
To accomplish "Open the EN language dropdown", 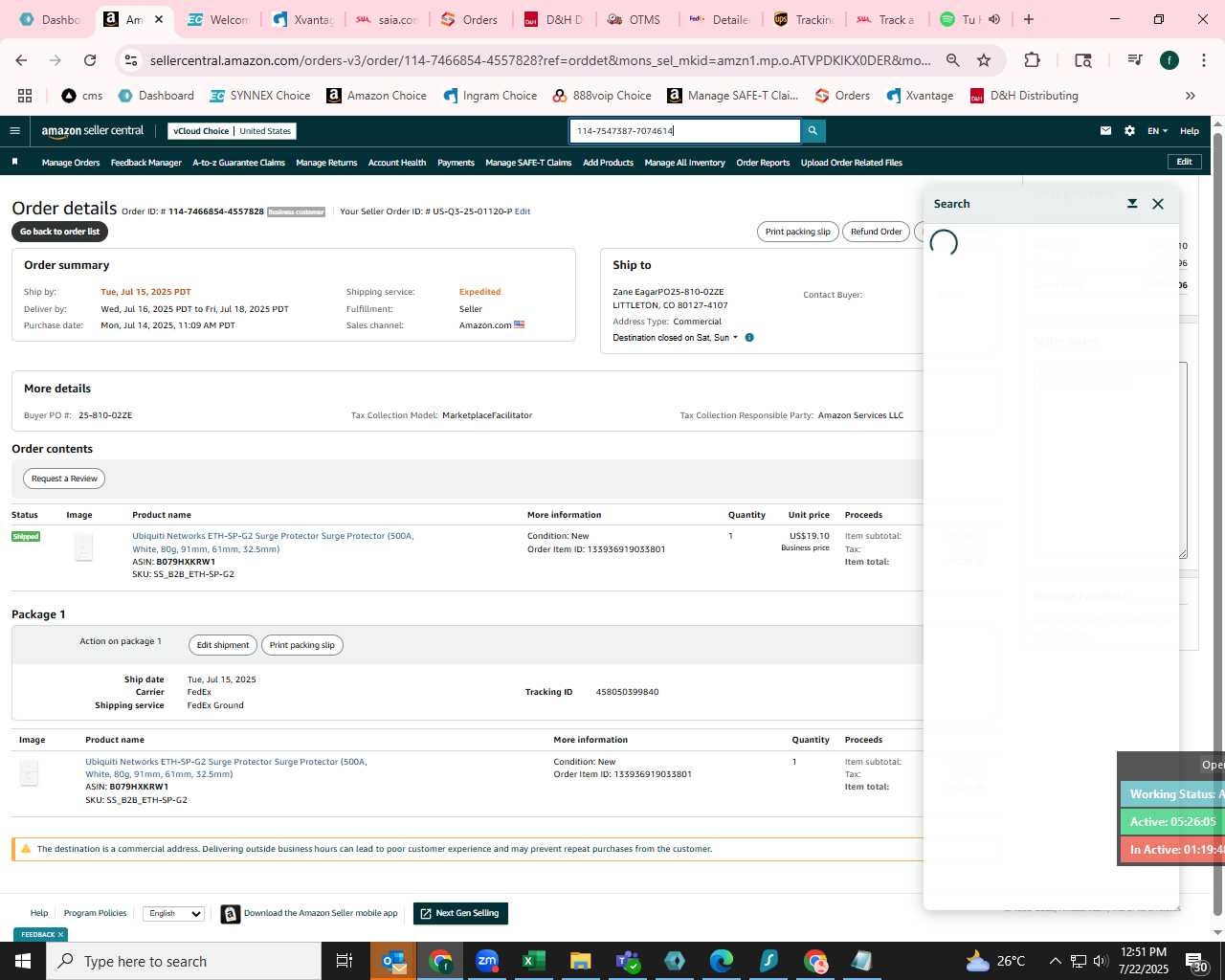I will click(1157, 131).
